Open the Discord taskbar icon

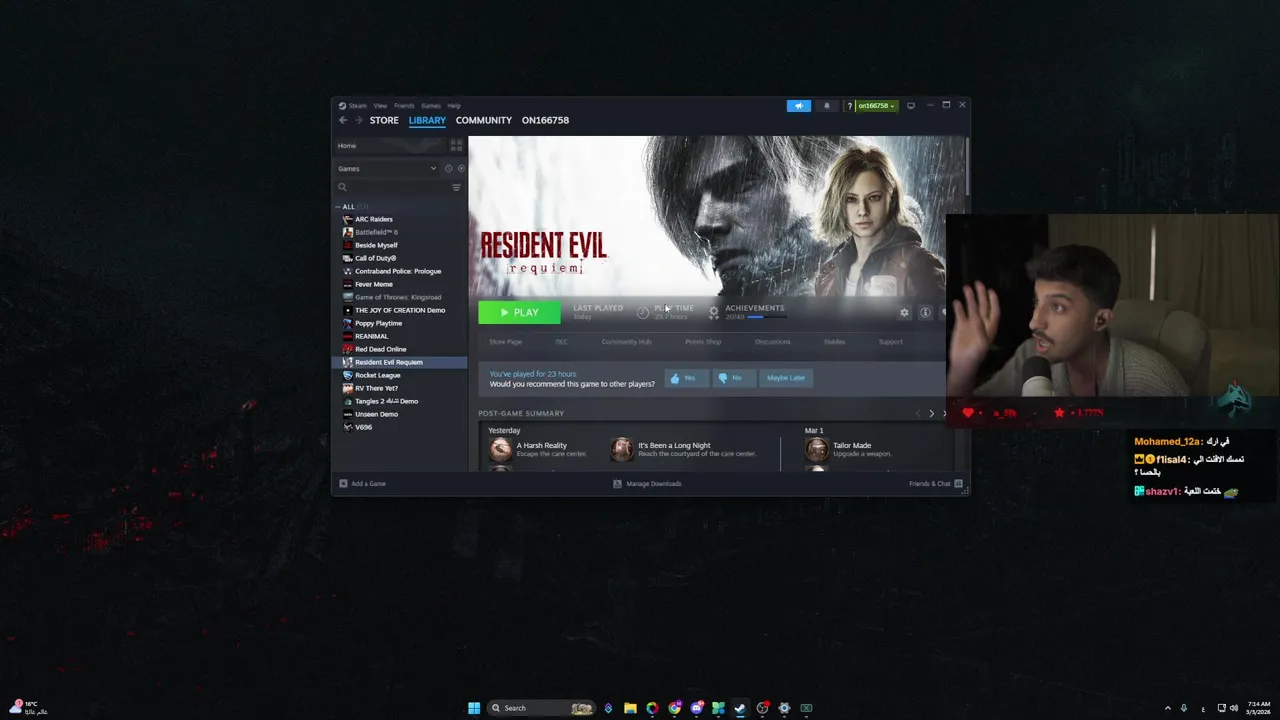(x=696, y=708)
